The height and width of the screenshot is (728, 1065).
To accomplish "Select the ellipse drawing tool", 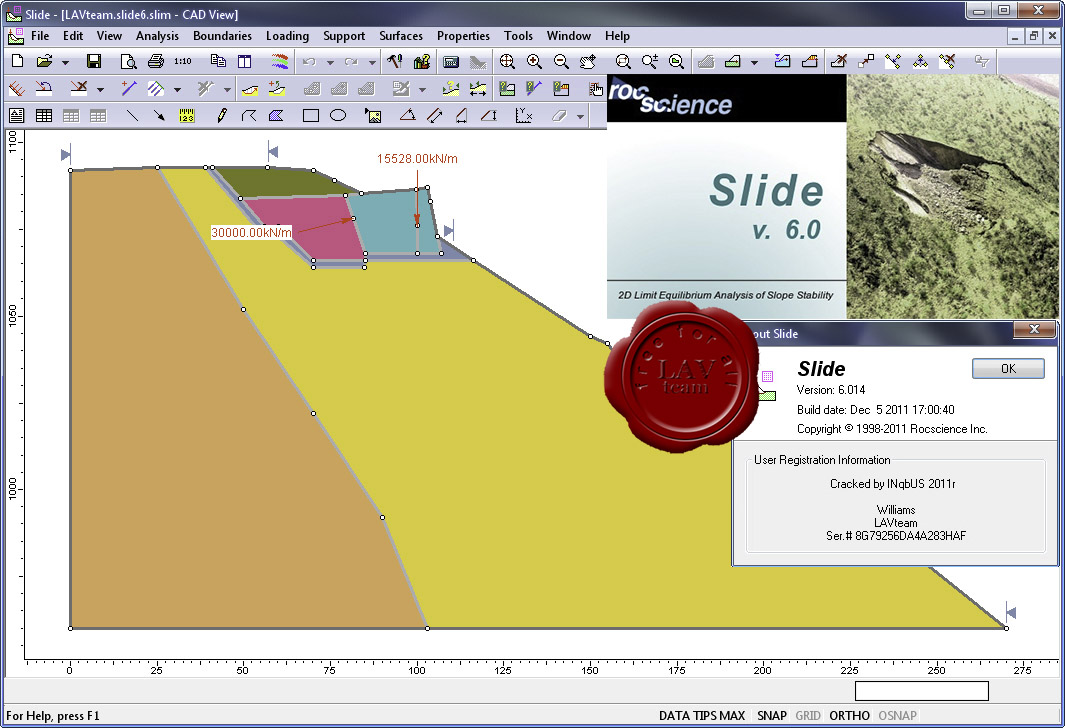I will (338, 116).
